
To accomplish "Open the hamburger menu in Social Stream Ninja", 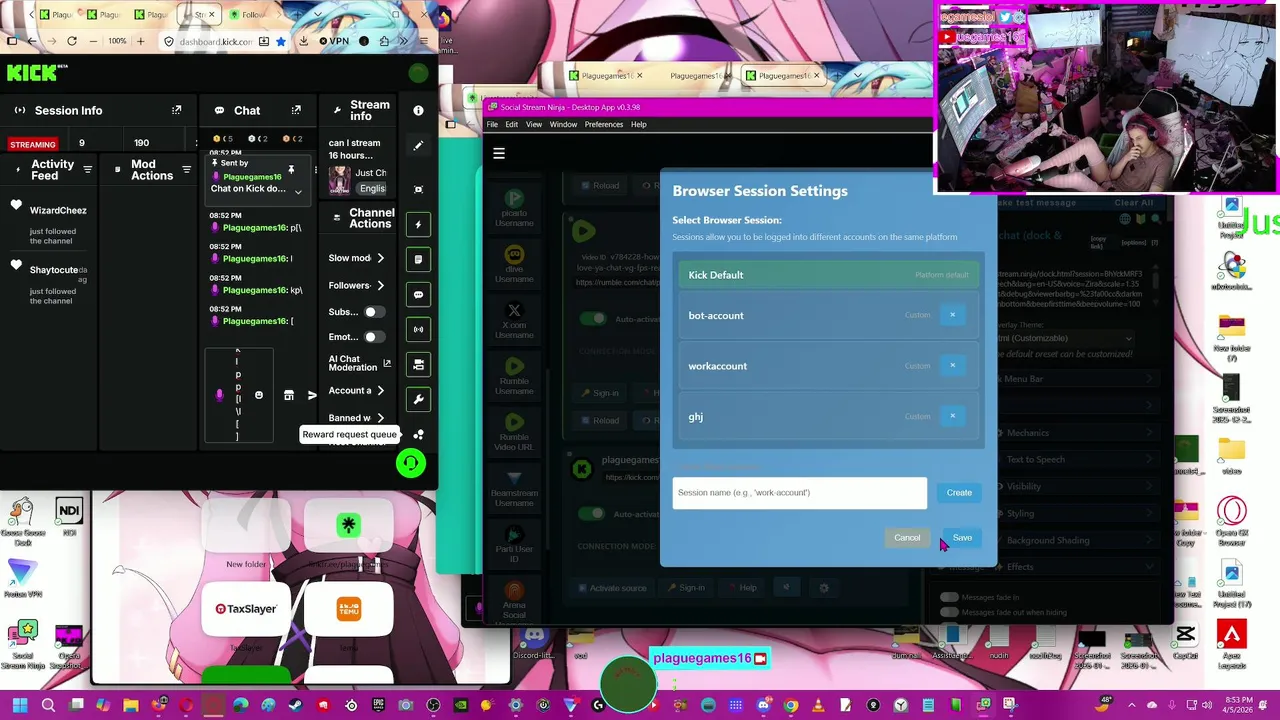I will click(x=499, y=154).
